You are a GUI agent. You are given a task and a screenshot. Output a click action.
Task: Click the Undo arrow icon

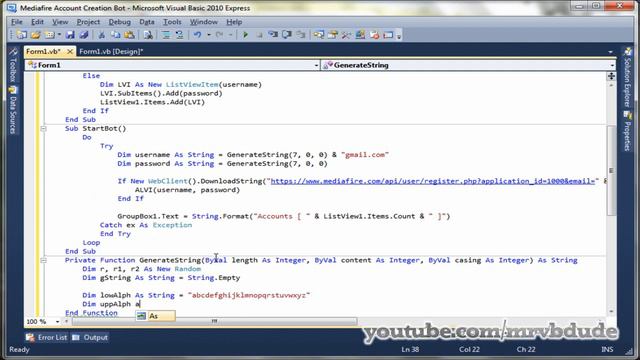click(x=198, y=35)
